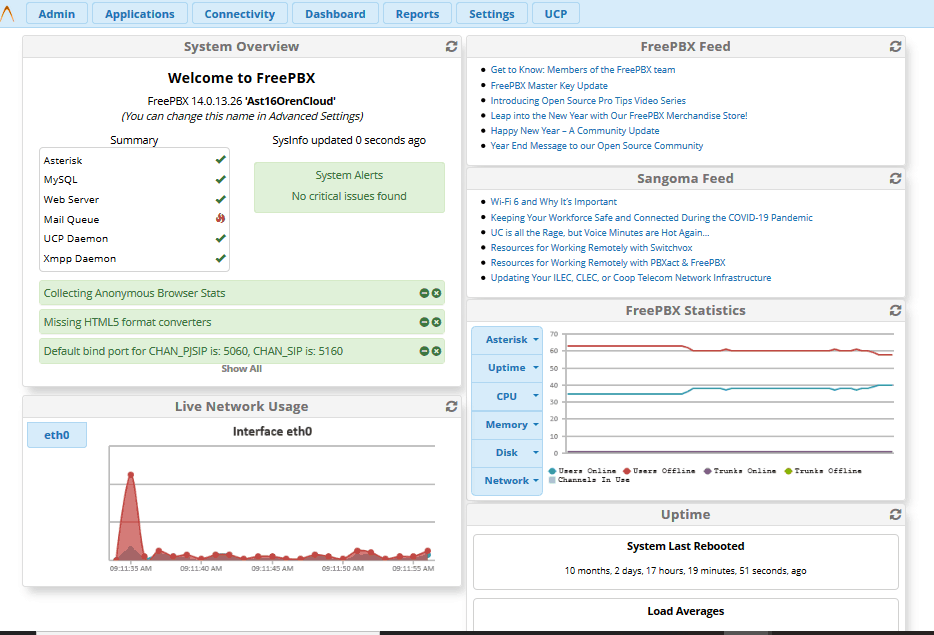This screenshot has height=635, width=934.
Task: Click the Web Server status checkmark
Action: [x=220, y=199]
